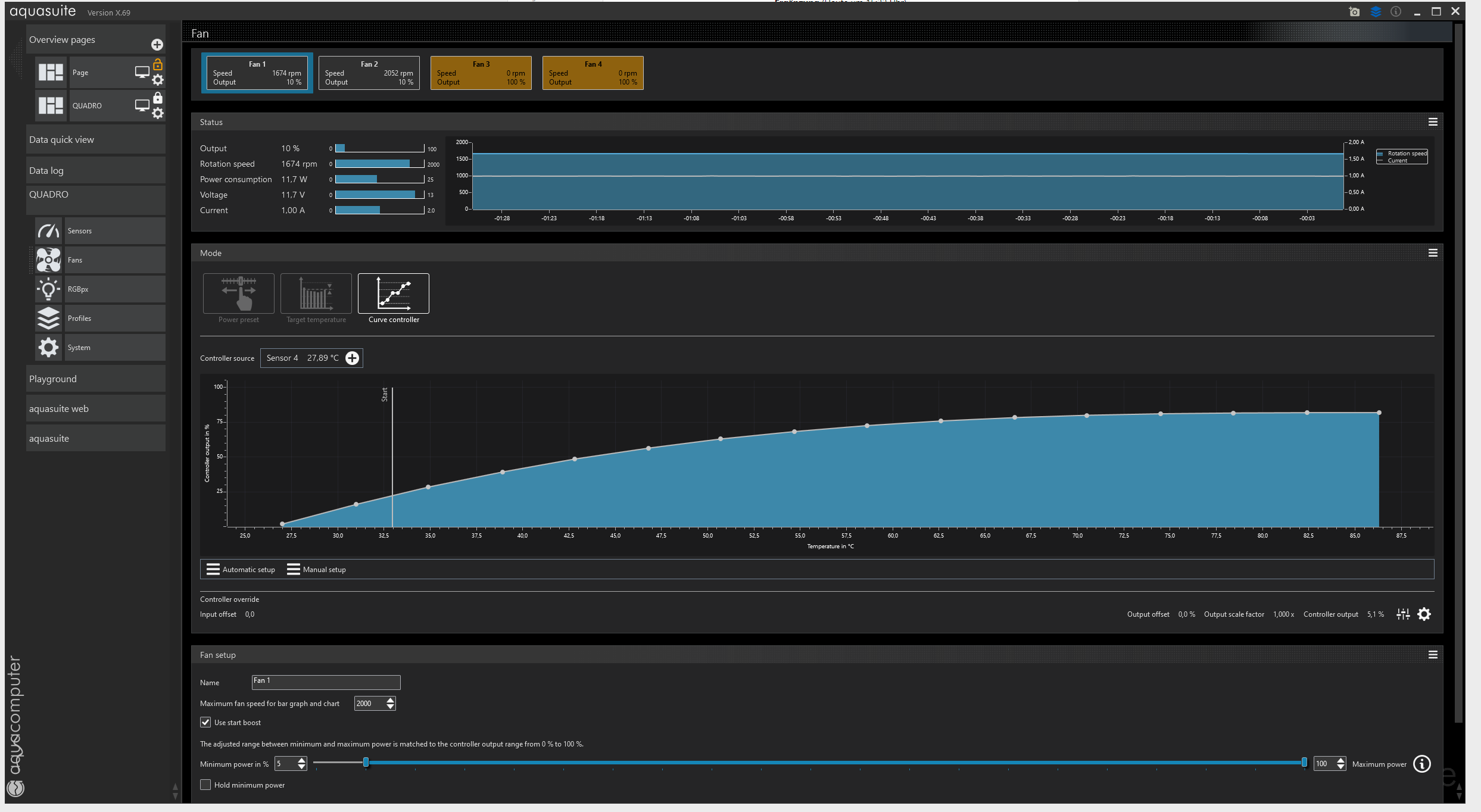1481x812 pixels.
Task: Select the Power preset mode icon
Action: click(239, 293)
